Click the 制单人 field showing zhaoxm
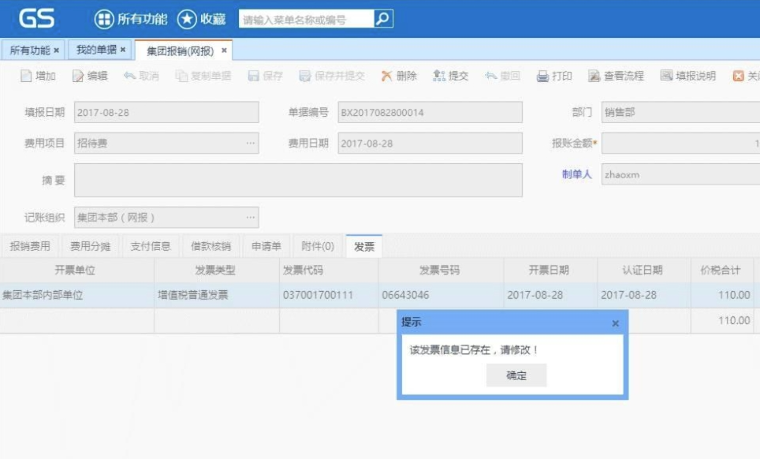 [681, 174]
